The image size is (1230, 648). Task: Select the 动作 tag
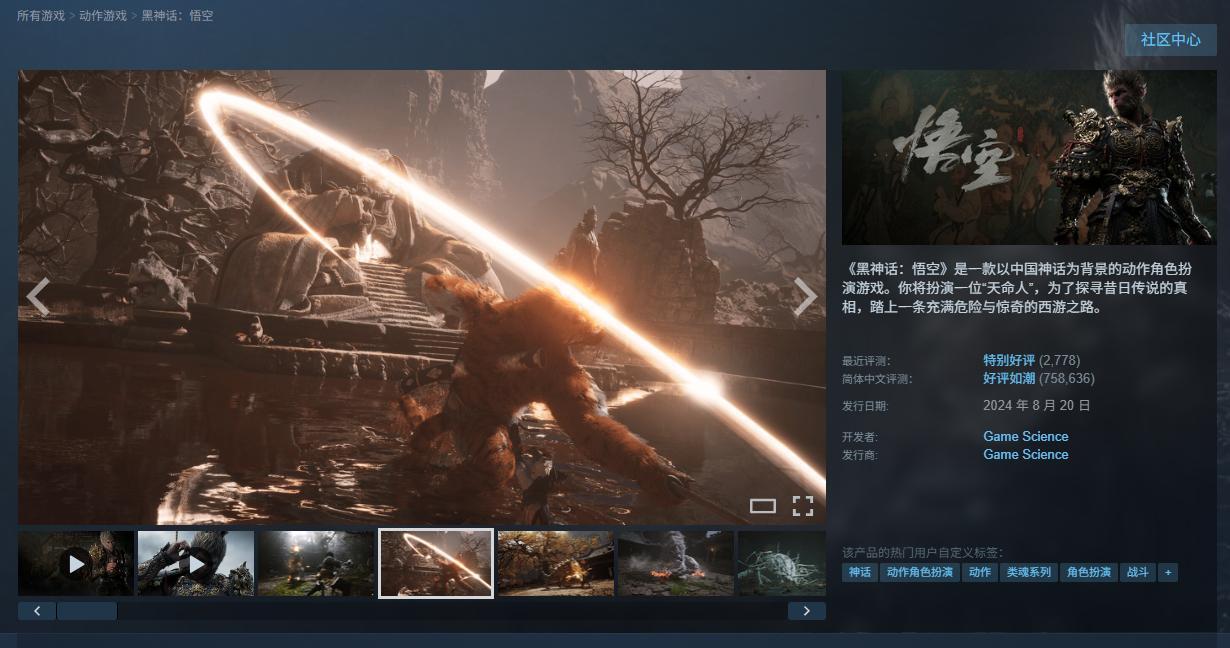(x=980, y=573)
